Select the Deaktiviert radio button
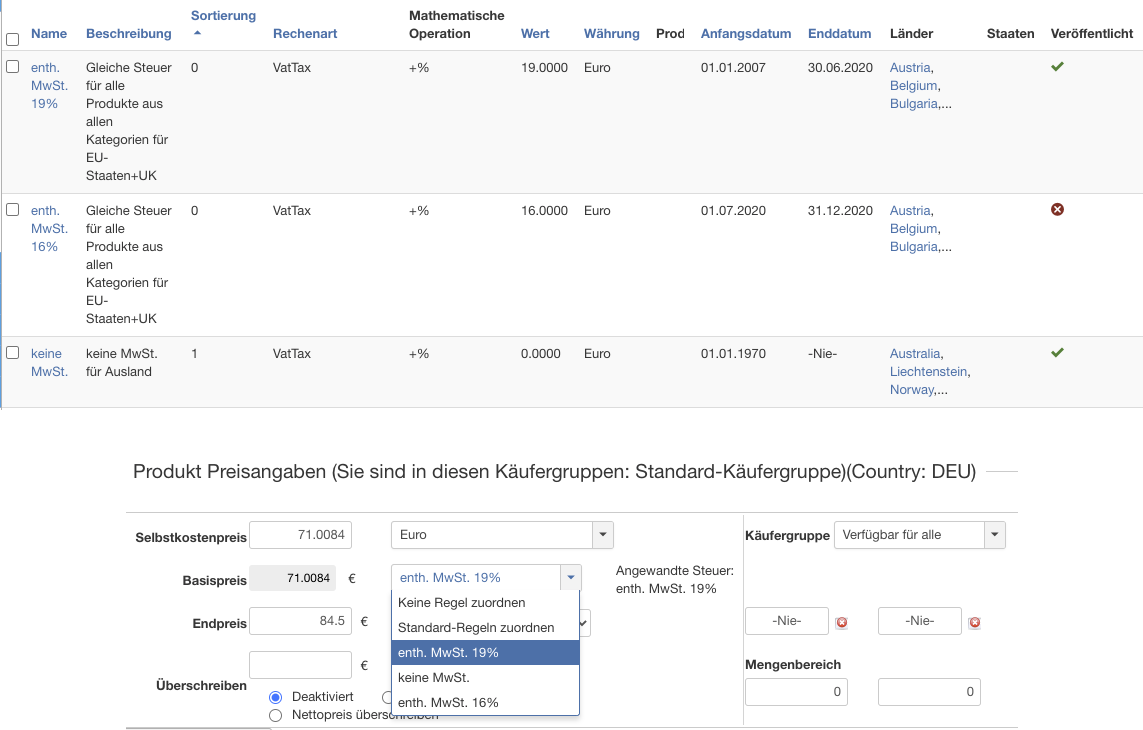The height and width of the screenshot is (730, 1143). pos(276,697)
